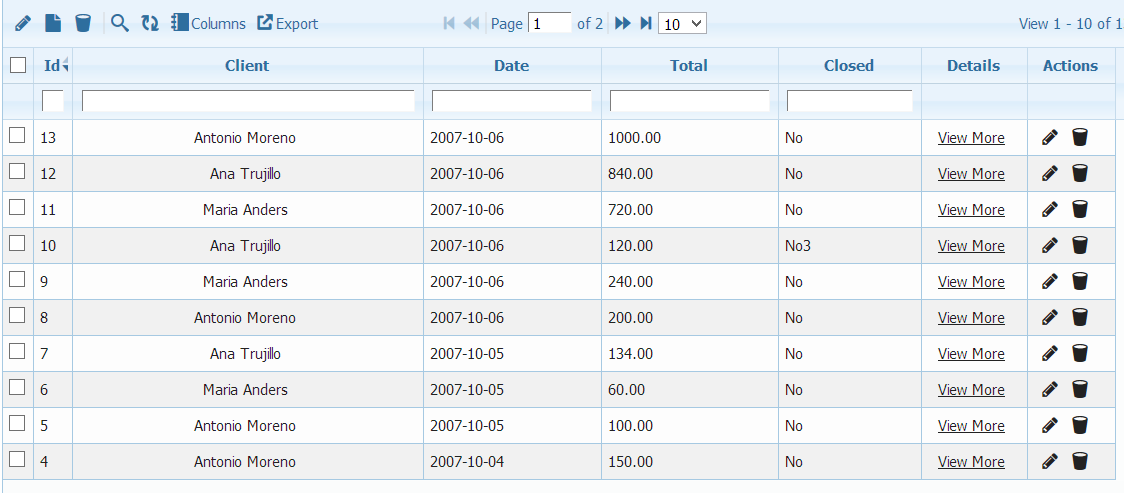Click the Client filter input field
The width and height of the screenshot is (1124, 493).
[248, 101]
